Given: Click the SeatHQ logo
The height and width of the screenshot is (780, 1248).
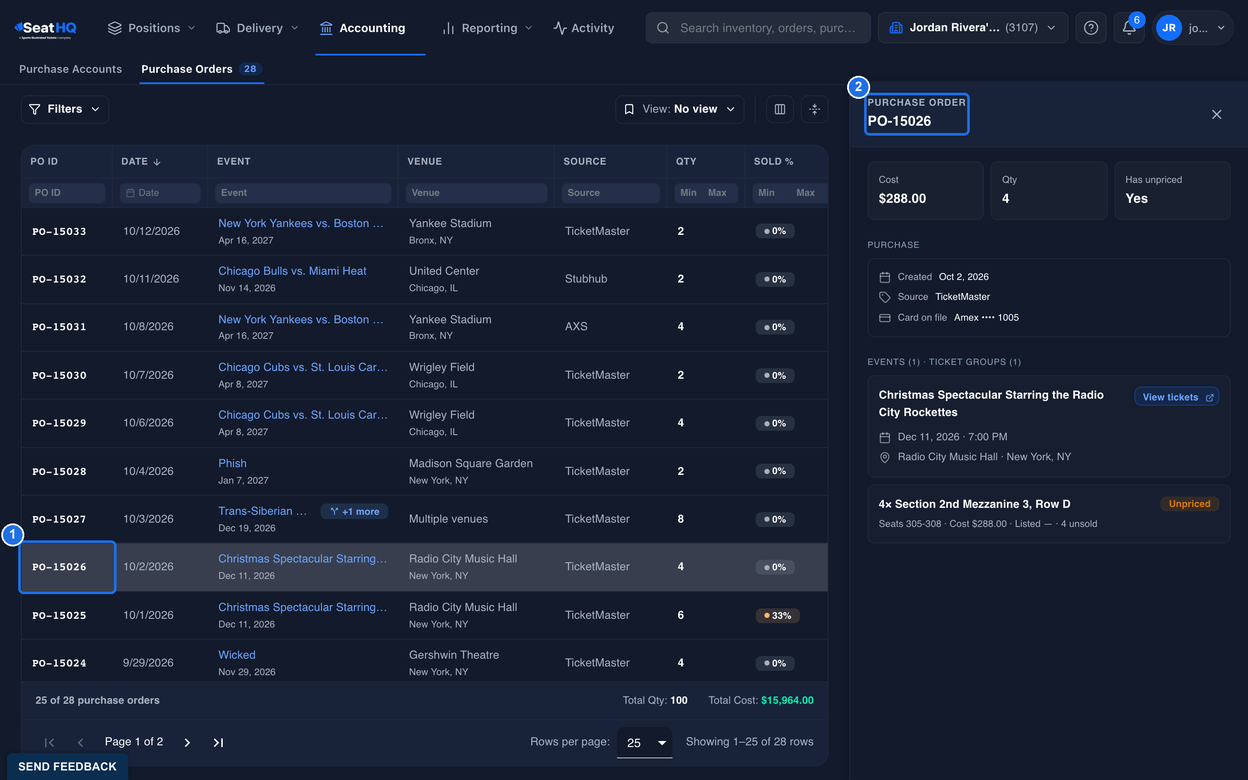Looking at the screenshot, I should tap(45, 28).
